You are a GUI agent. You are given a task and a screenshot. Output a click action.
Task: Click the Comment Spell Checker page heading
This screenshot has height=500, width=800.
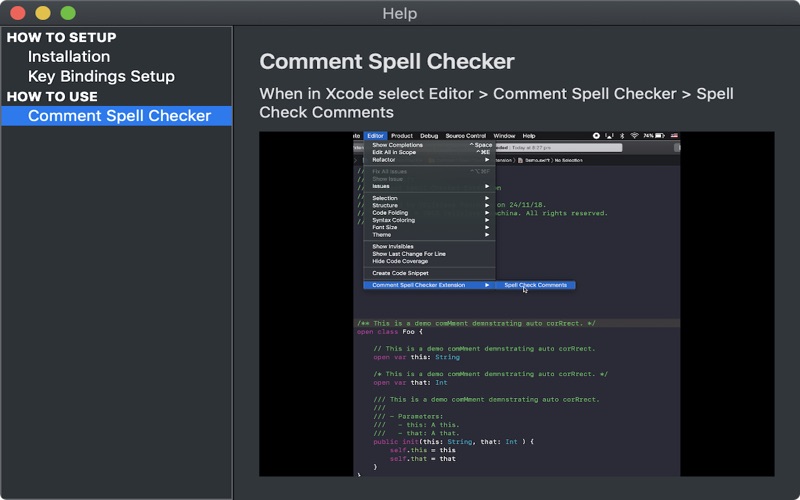(x=387, y=62)
